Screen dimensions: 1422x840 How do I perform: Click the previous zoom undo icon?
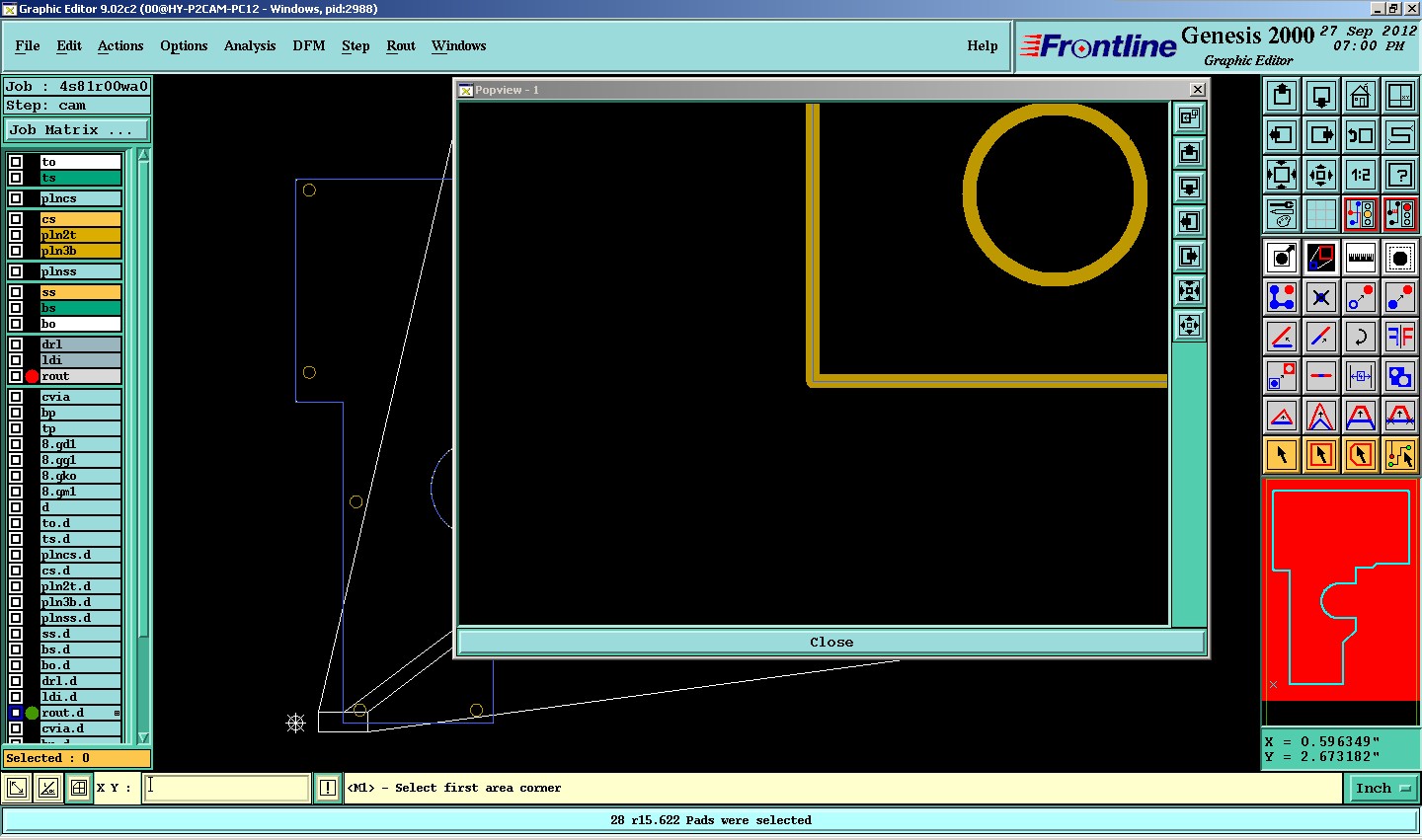coord(1361,135)
